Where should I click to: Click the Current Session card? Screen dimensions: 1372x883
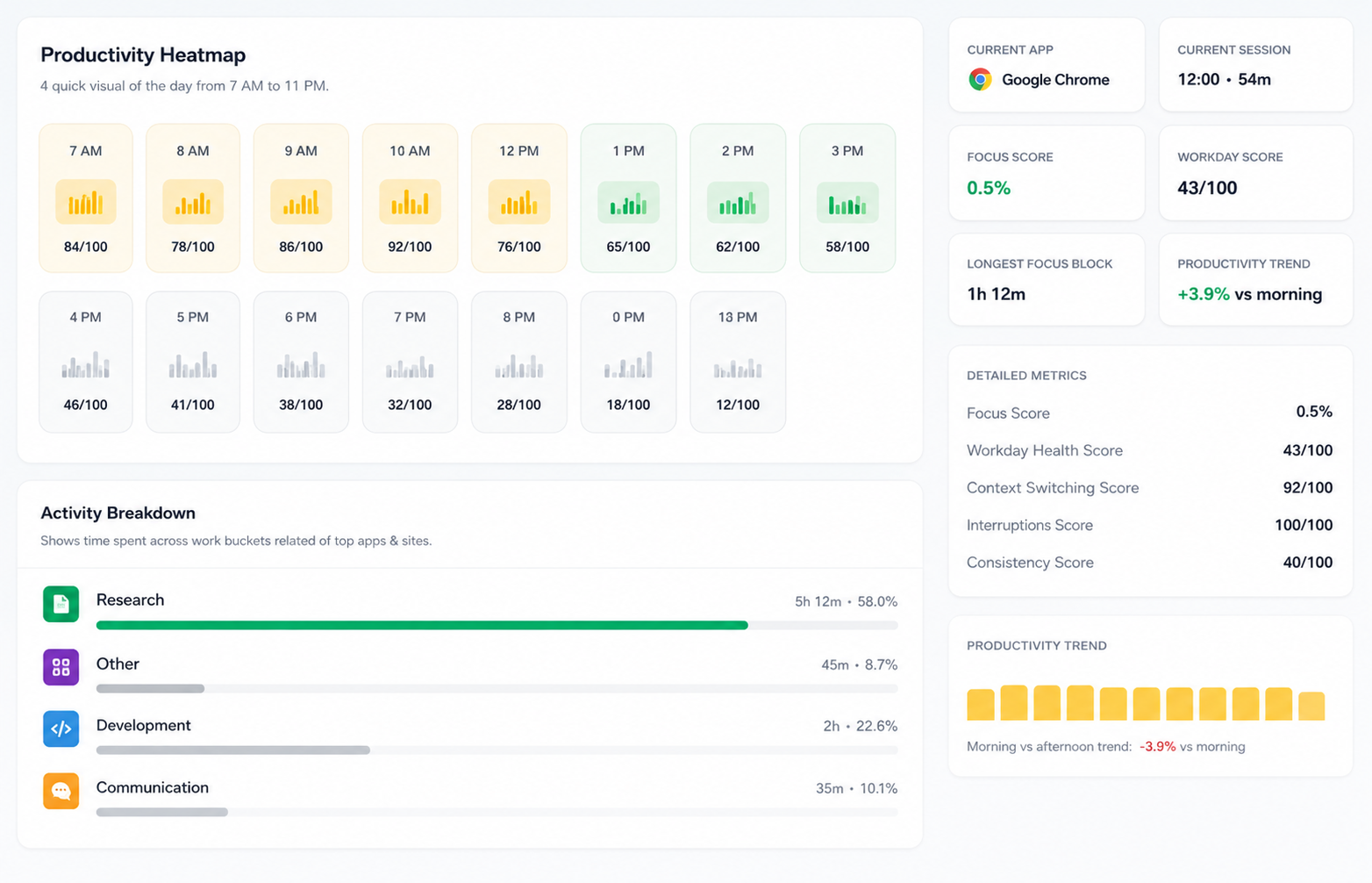click(x=1256, y=65)
